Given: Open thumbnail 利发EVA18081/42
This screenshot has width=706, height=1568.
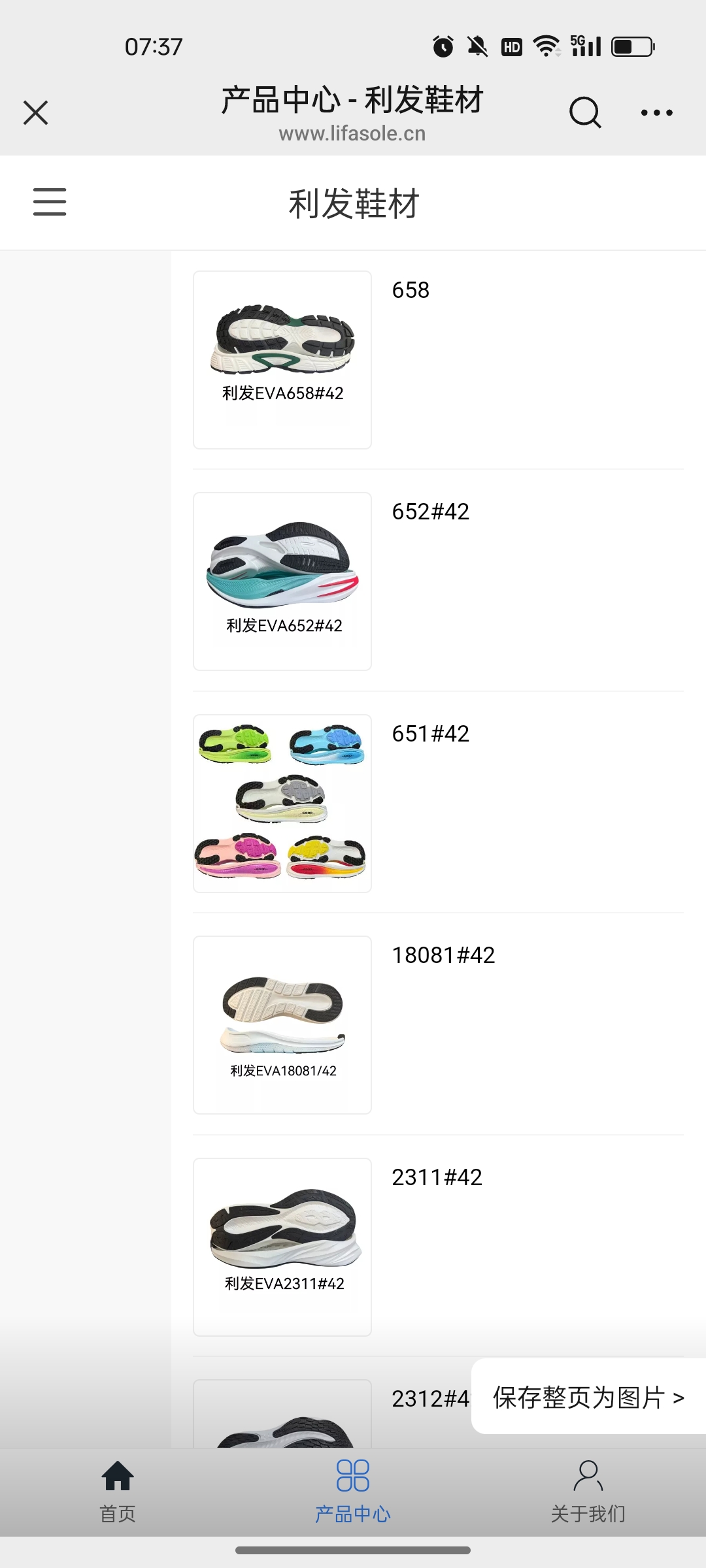Looking at the screenshot, I should pos(282,1025).
